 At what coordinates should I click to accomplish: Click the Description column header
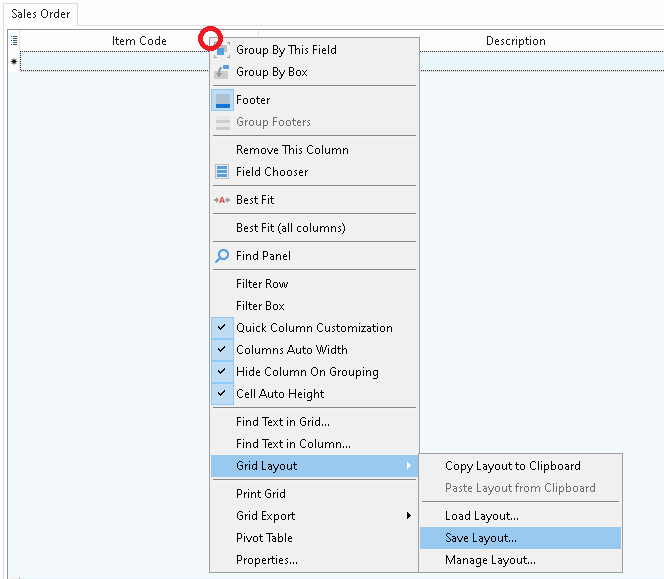516,41
